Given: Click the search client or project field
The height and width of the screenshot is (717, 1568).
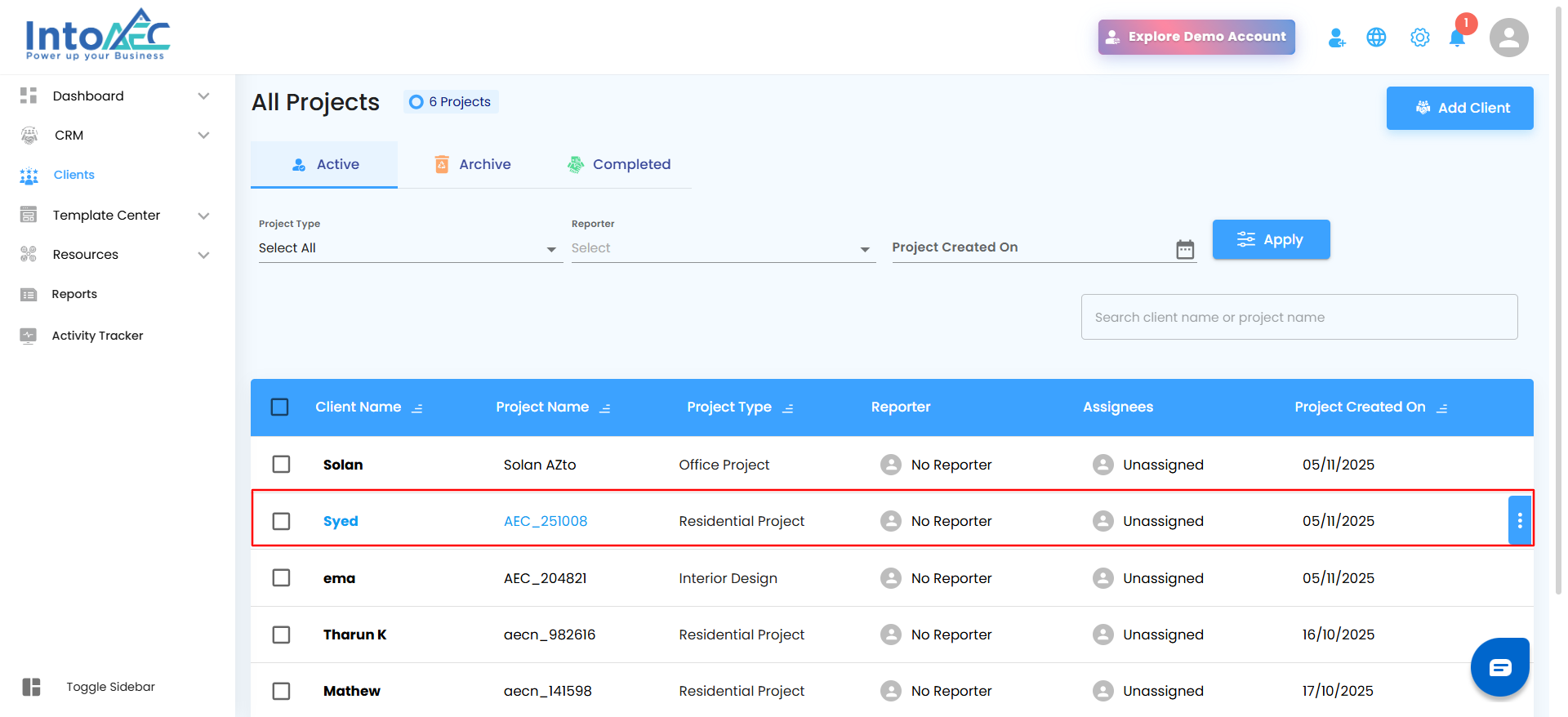Looking at the screenshot, I should (1298, 317).
